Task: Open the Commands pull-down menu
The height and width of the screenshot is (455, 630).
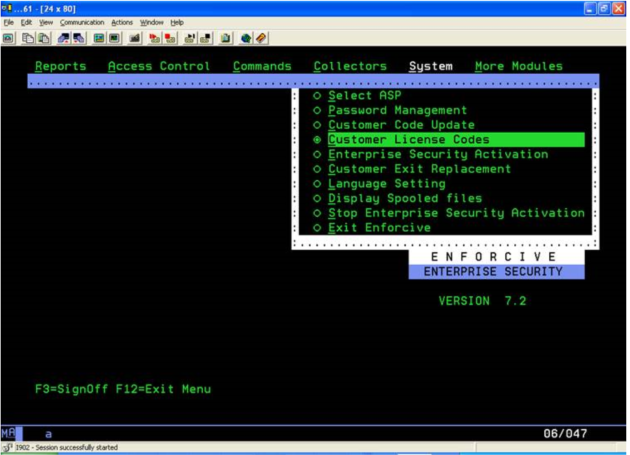Action: (262, 66)
